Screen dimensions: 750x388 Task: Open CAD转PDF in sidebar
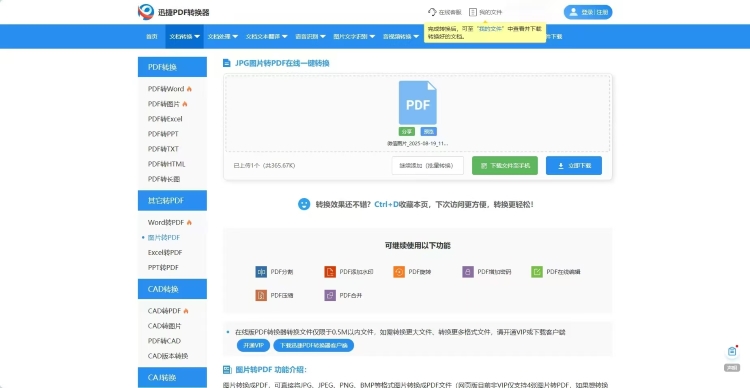(165, 311)
